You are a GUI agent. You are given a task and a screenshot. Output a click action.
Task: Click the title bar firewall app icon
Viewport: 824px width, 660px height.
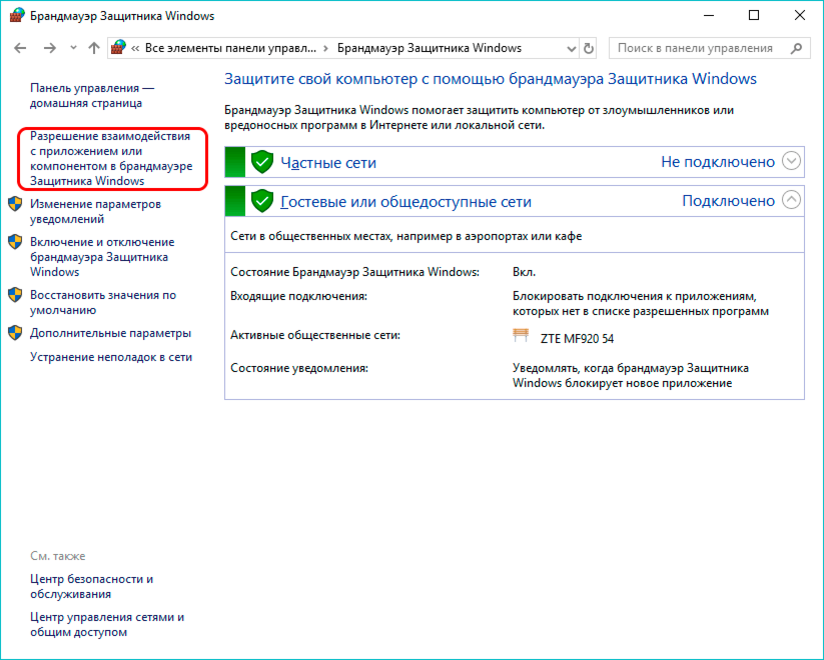coord(17,15)
